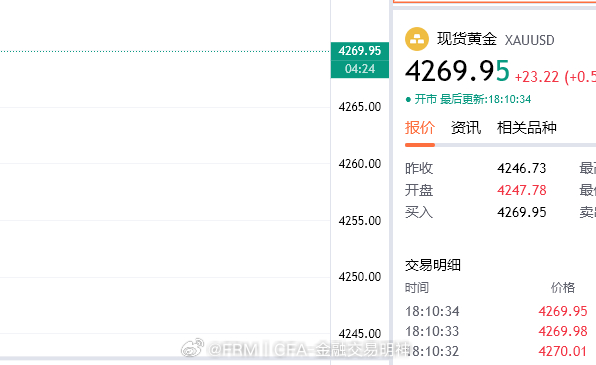Click the 时间 column header

click(x=417, y=287)
